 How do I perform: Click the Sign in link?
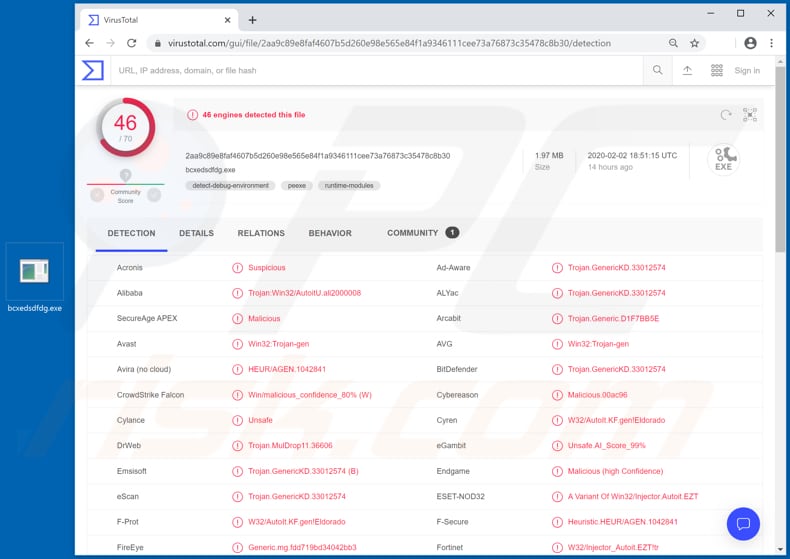(x=747, y=70)
